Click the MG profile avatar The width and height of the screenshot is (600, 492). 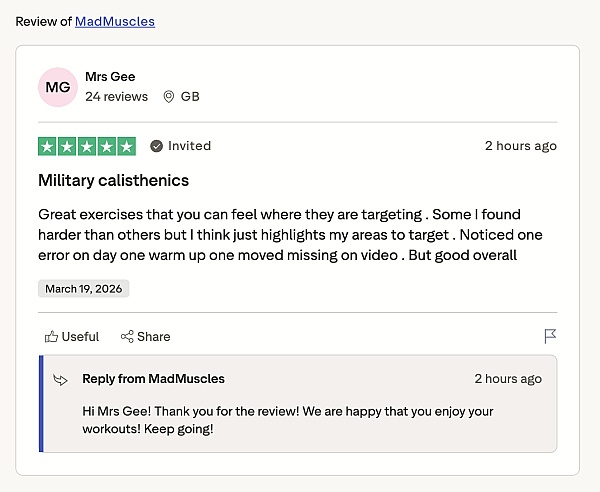(x=58, y=87)
